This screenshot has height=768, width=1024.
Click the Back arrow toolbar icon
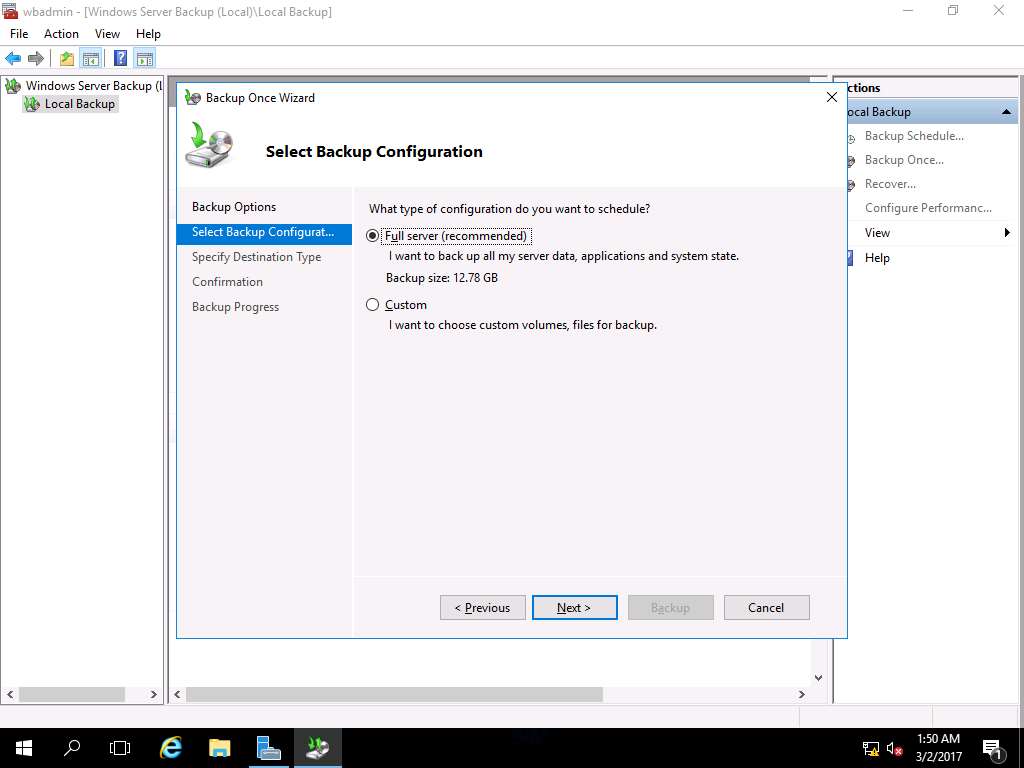(13, 59)
